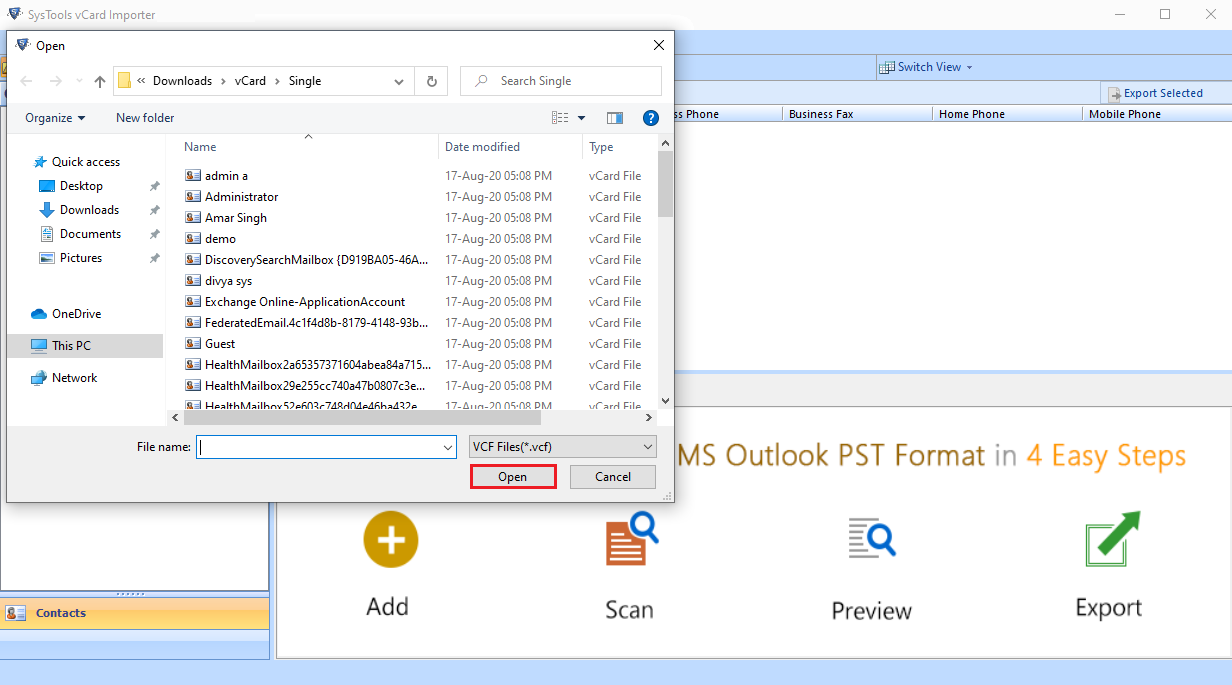This screenshot has width=1232, height=685.
Task: Open the VCF Files type dropdown
Action: [563, 447]
